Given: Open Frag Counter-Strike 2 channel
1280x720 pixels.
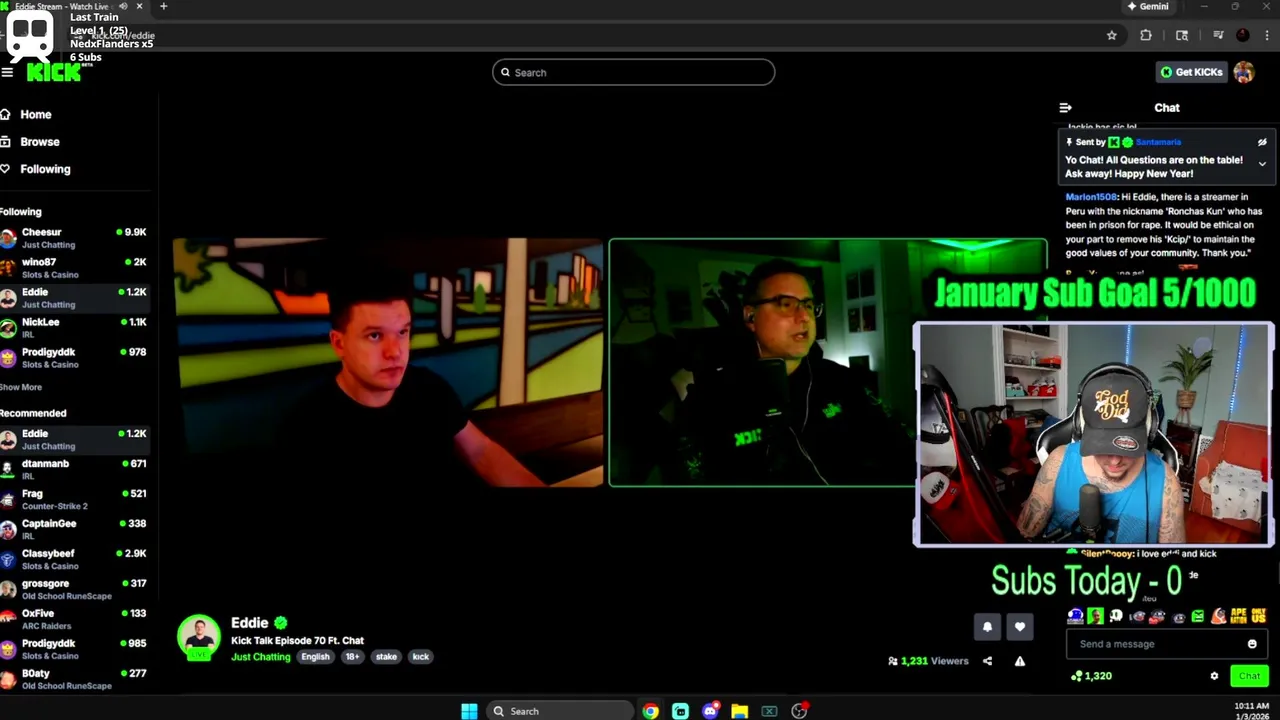Looking at the screenshot, I should point(75,499).
